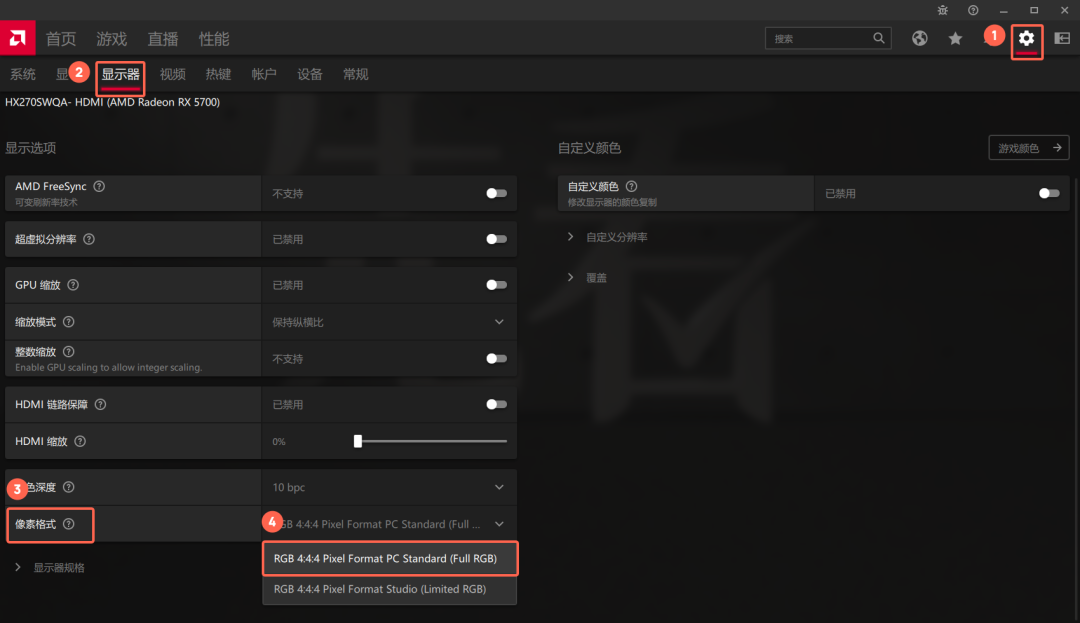Enable HDMI 链路保障 switch
1080x623 pixels.
(496, 404)
